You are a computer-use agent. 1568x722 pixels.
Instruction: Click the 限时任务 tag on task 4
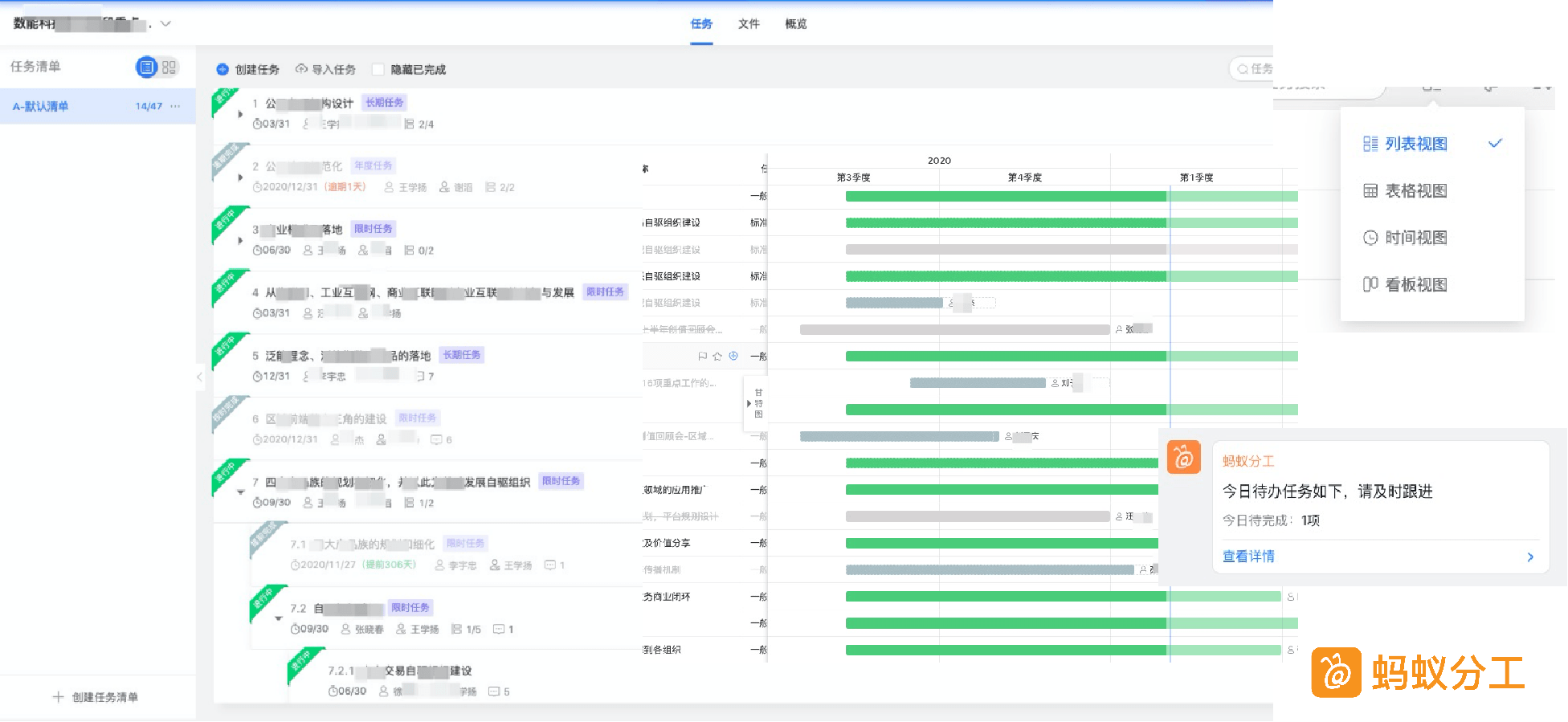[x=605, y=292]
